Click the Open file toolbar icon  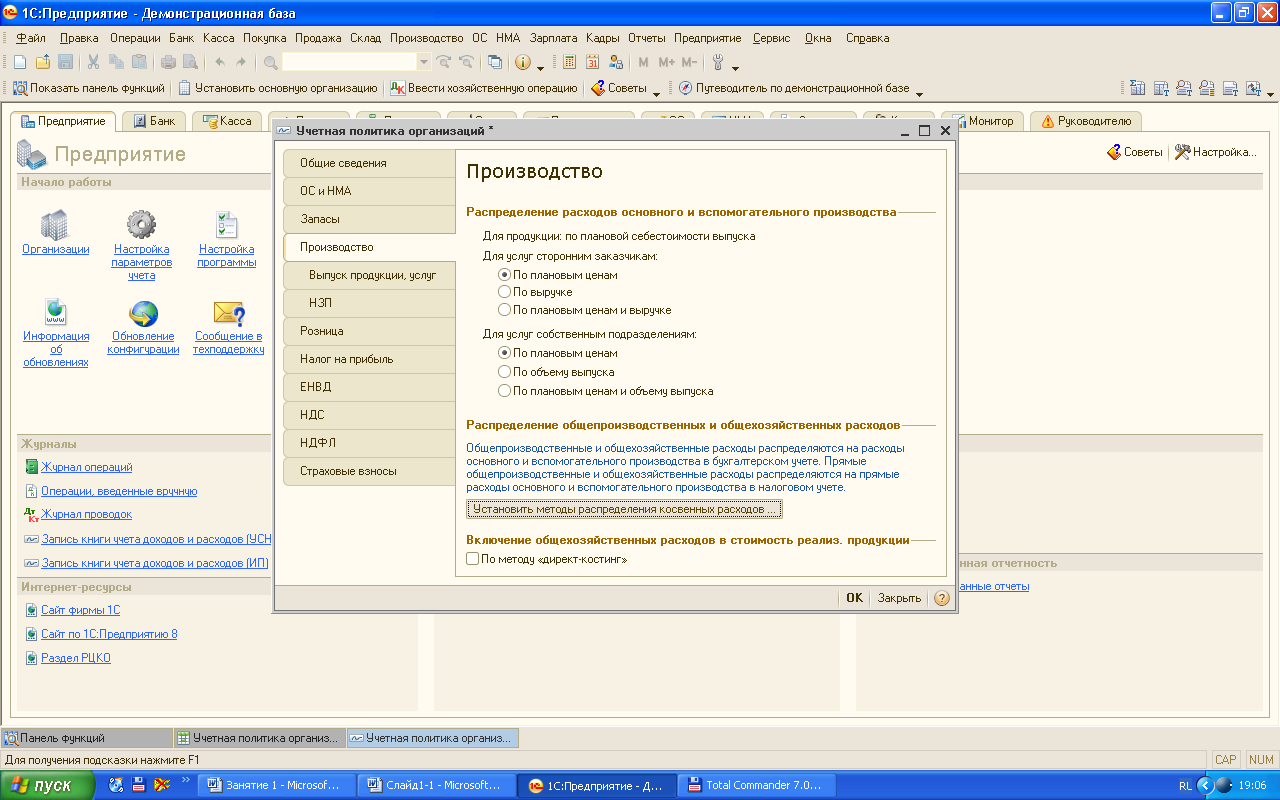pos(42,62)
